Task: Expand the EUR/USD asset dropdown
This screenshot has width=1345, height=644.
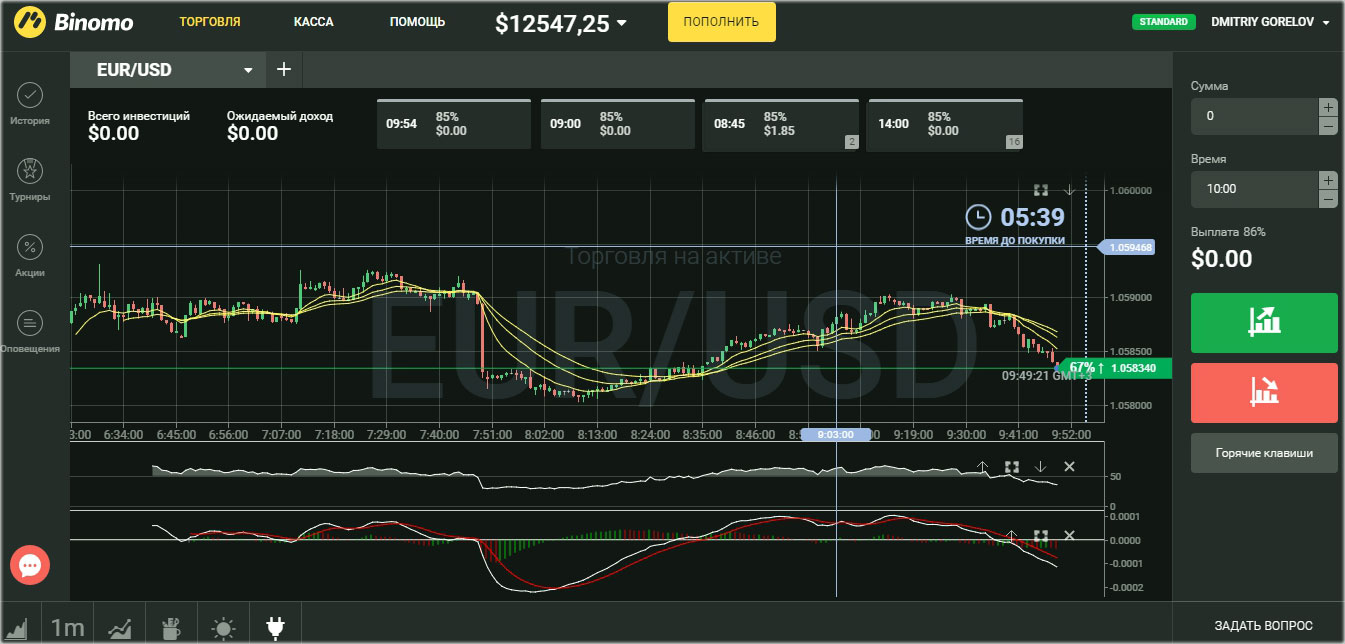Action: pyautogui.click(x=248, y=70)
